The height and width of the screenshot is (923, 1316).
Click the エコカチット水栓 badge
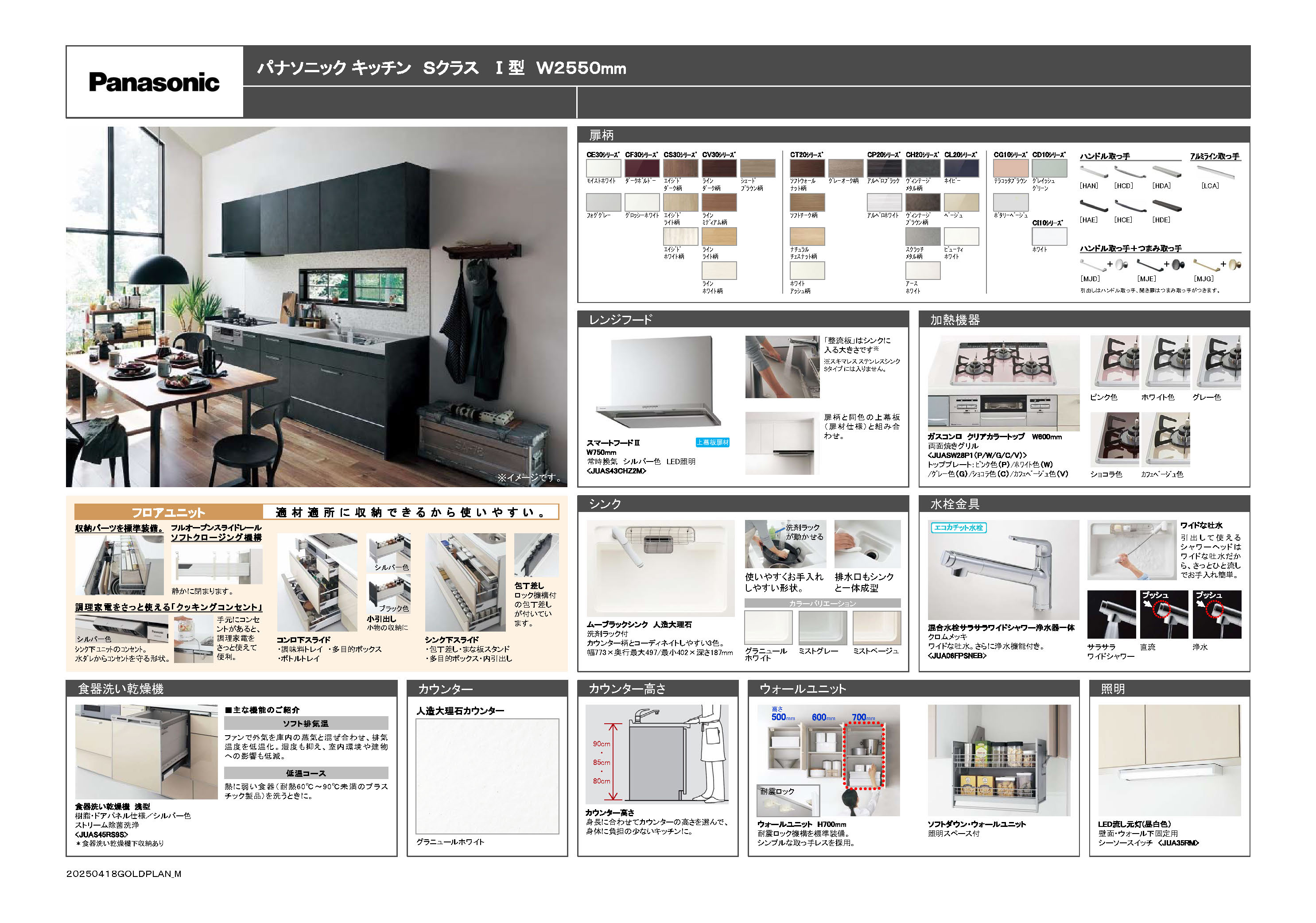pyautogui.click(x=959, y=527)
